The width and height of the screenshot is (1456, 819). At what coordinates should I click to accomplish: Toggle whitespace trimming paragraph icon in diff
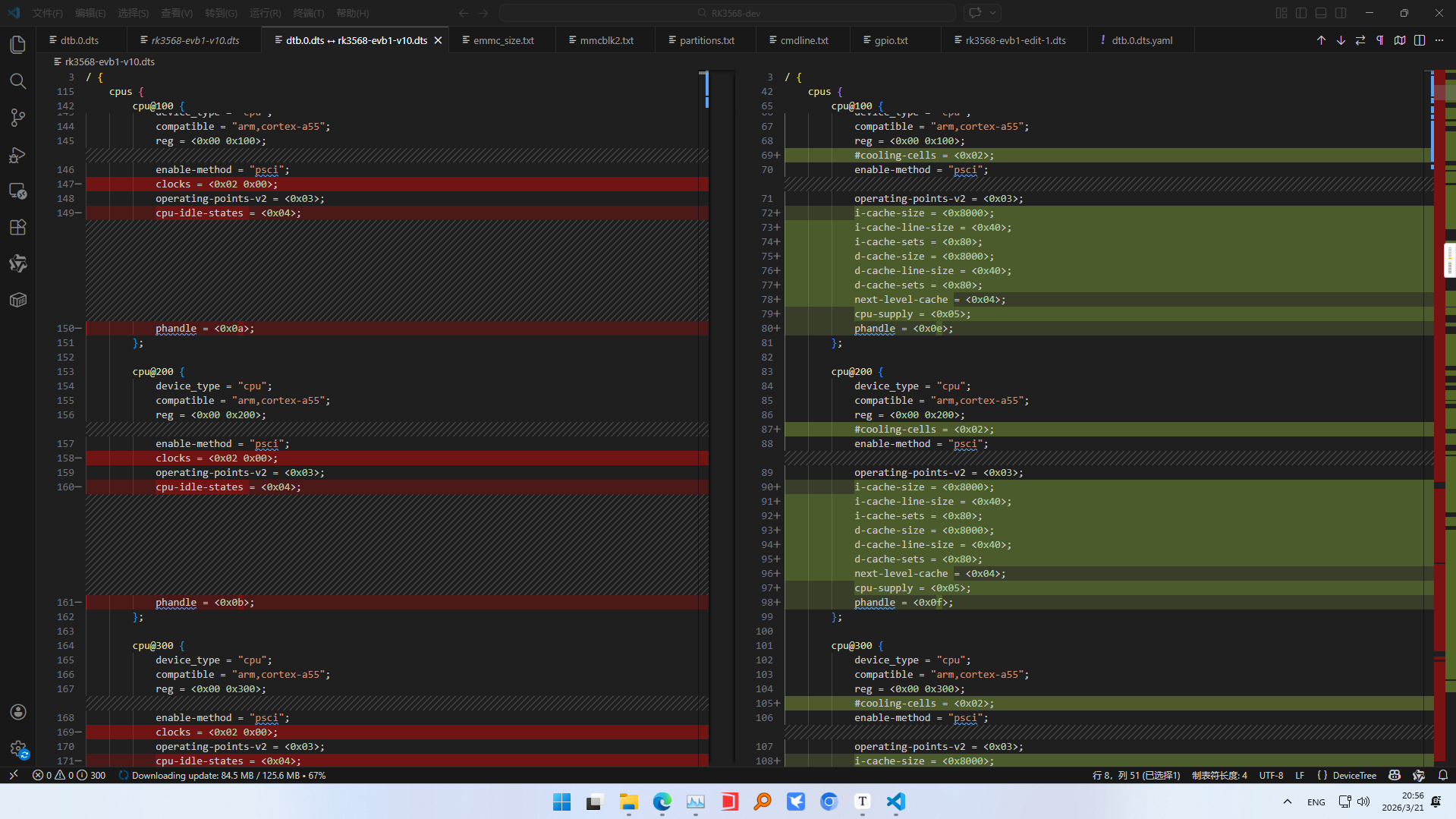pyautogui.click(x=1380, y=40)
